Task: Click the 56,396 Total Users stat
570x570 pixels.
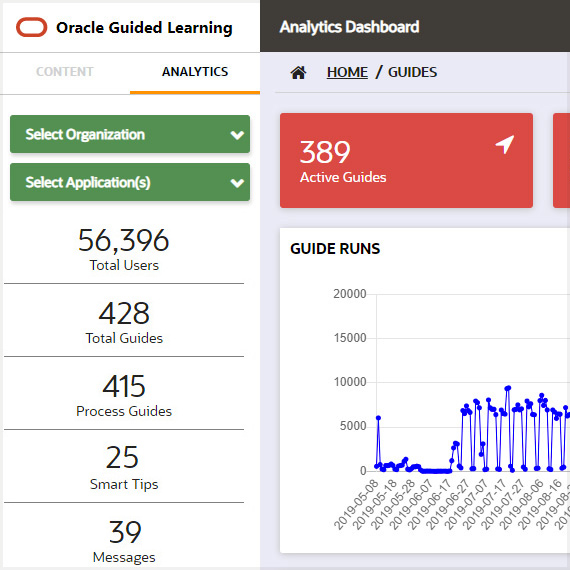Action: (x=124, y=249)
